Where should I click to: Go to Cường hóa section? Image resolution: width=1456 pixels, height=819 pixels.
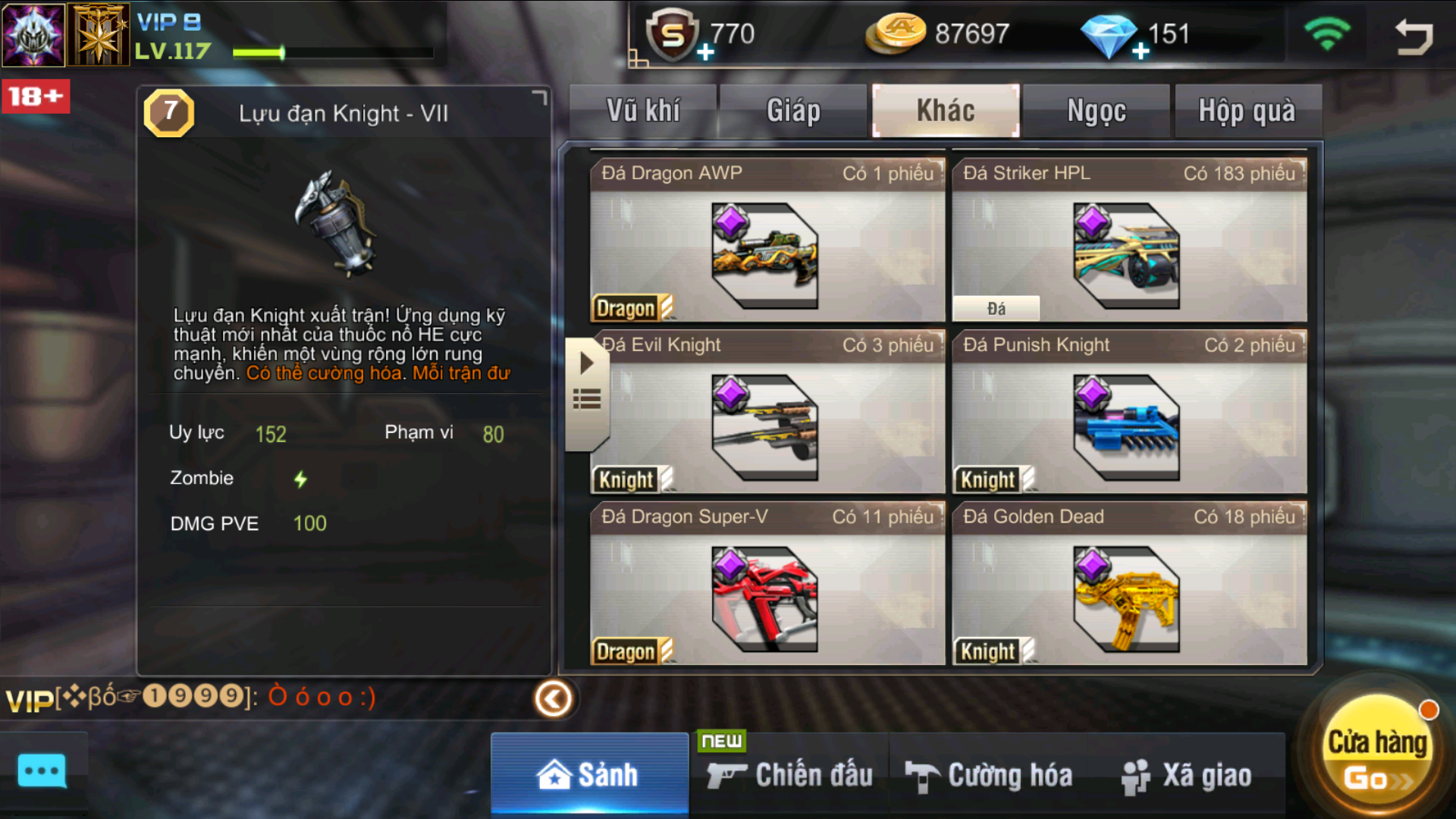pos(990,775)
